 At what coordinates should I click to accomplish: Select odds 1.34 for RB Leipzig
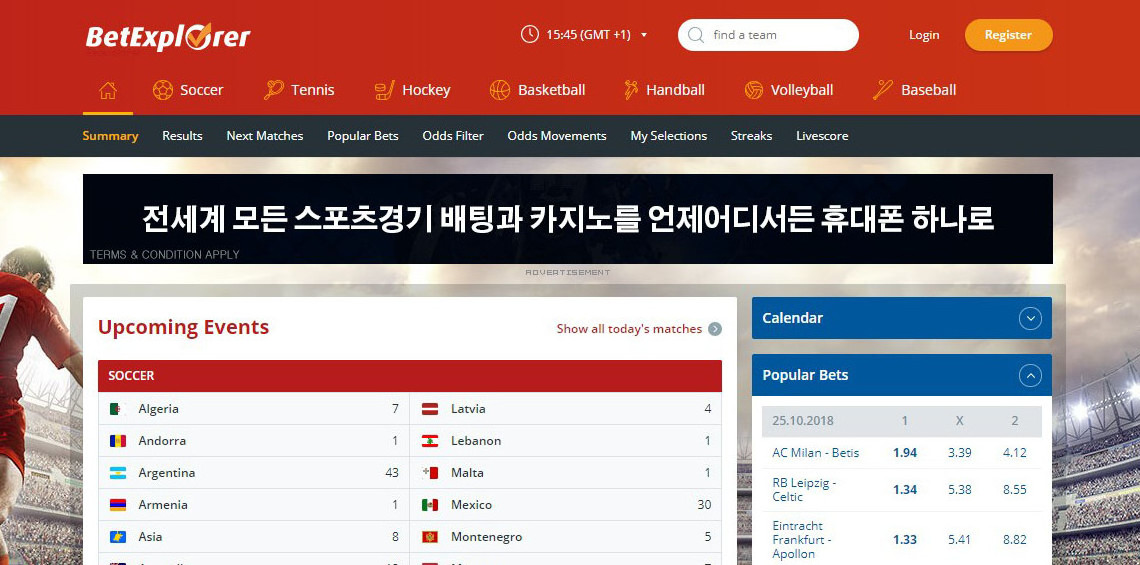point(905,489)
